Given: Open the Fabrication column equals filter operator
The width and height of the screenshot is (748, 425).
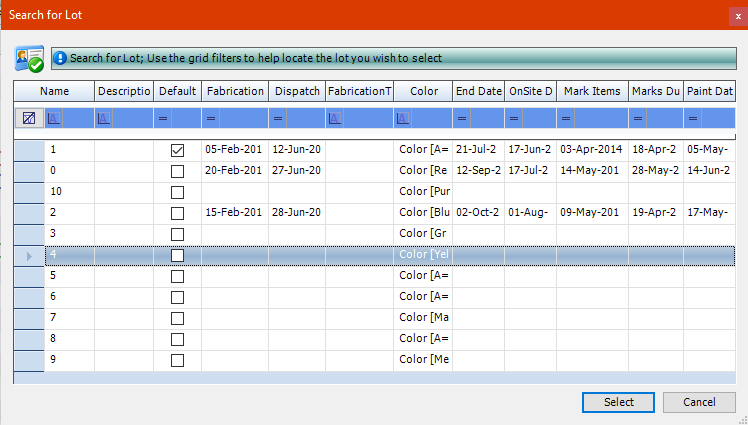Looking at the screenshot, I should pyautogui.click(x=211, y=118).
